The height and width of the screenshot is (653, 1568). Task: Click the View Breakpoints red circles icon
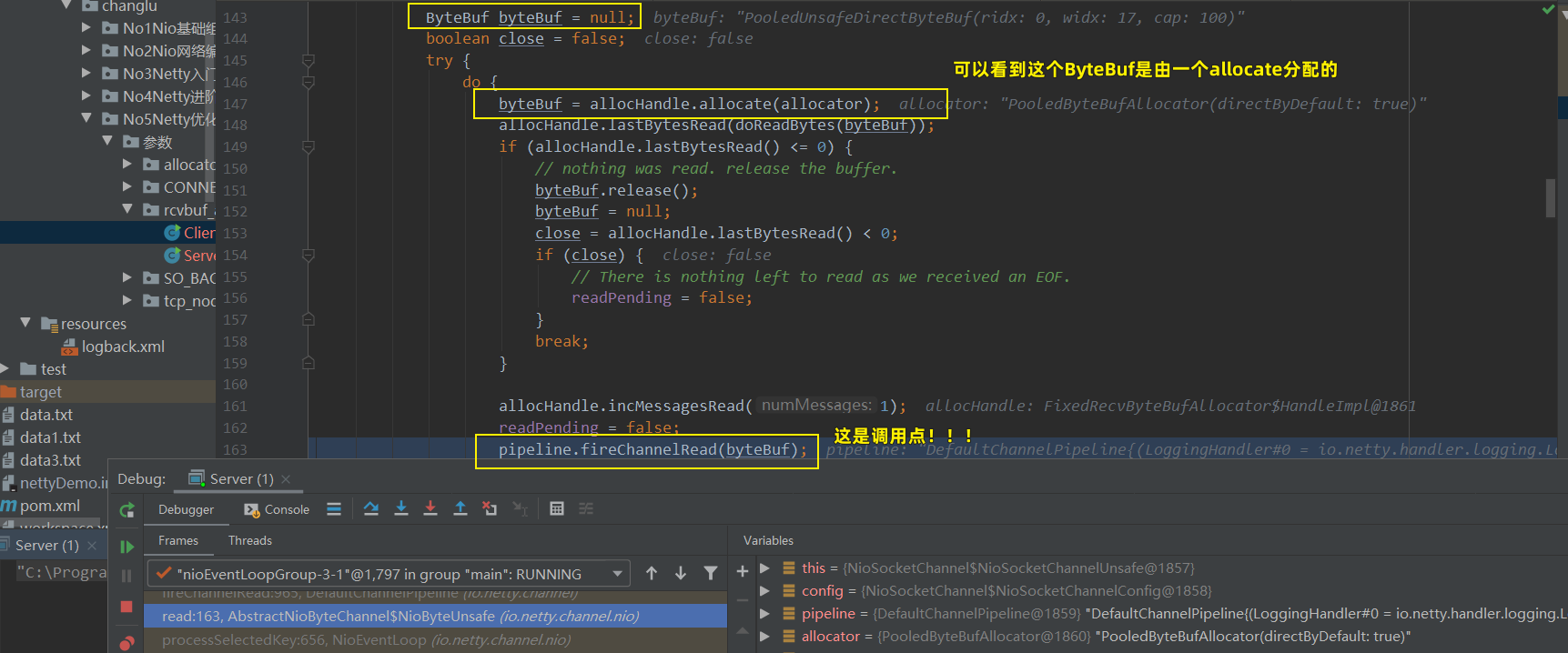(126, 643)
